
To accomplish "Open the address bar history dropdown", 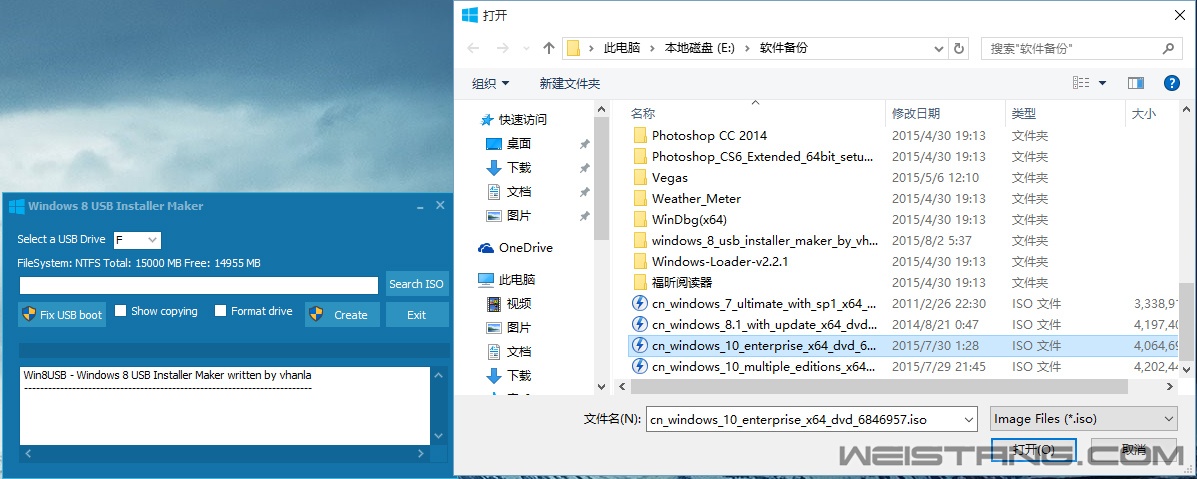I will click(x=940, y=48).
